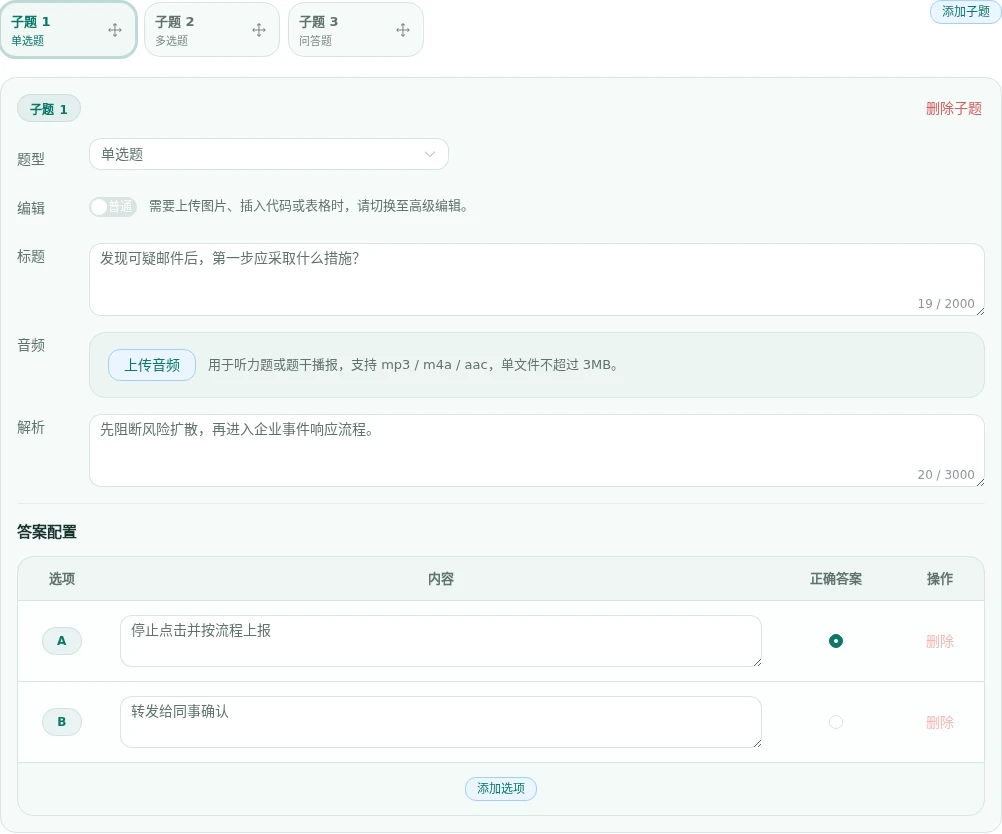Click the 操作 column header
This screenshot has height=834, width=1002.
pos(939,579)
